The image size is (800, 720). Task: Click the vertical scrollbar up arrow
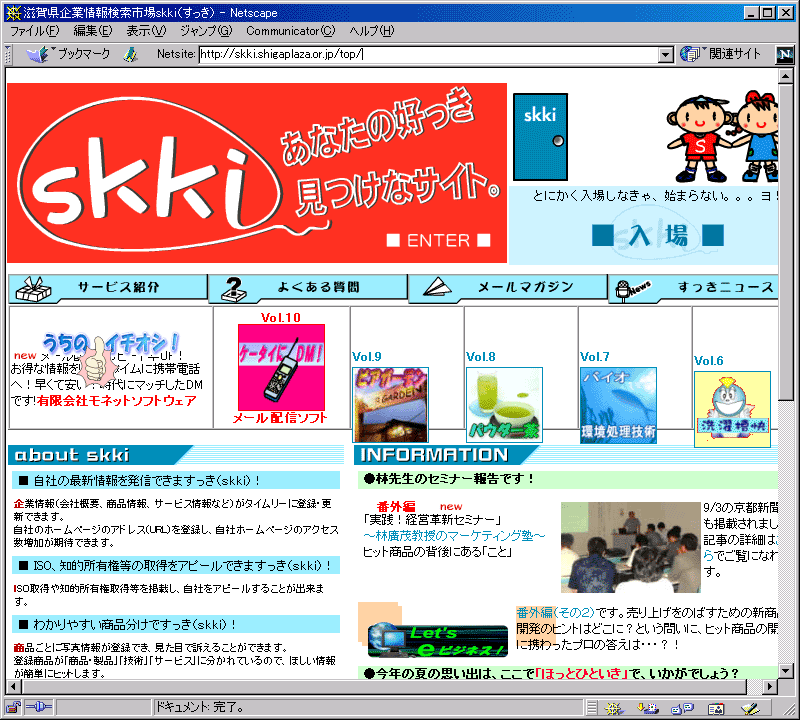pyautogui.click(x=785, y=76)
